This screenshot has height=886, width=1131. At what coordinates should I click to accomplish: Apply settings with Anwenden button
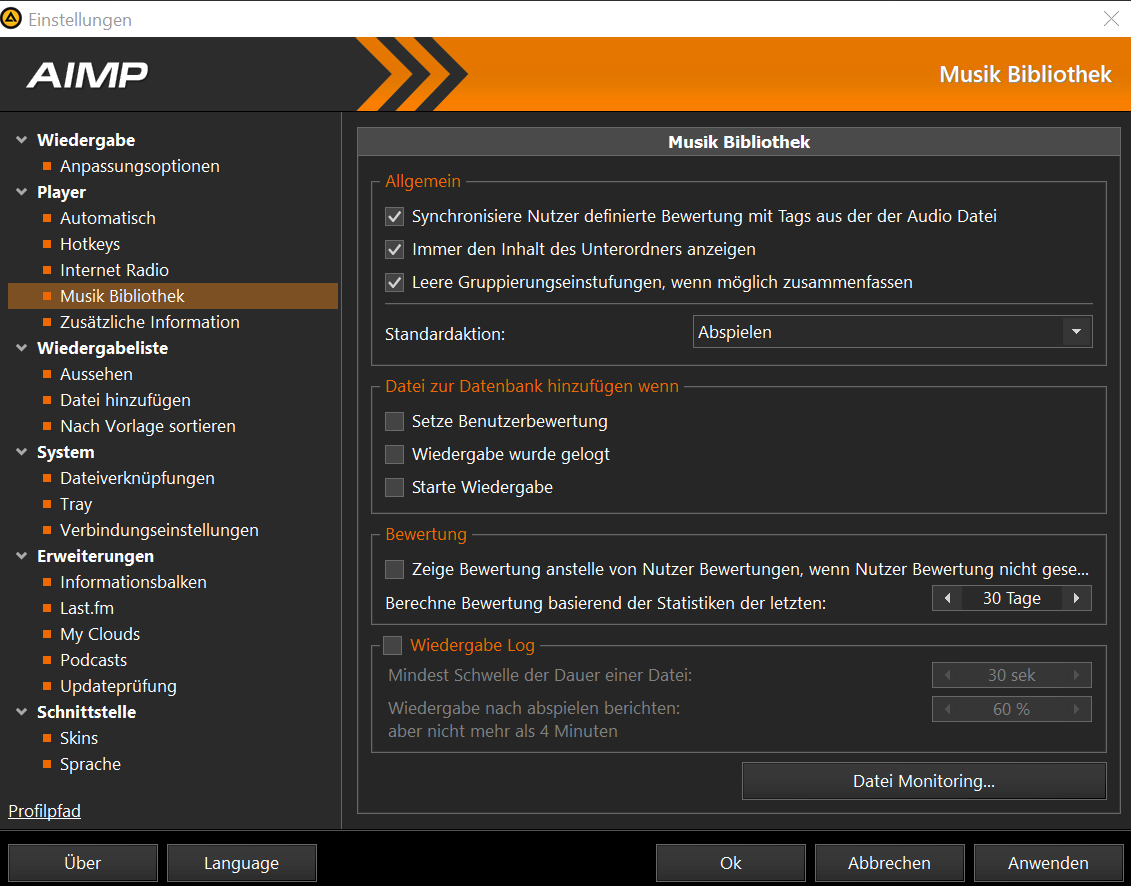1048,863
